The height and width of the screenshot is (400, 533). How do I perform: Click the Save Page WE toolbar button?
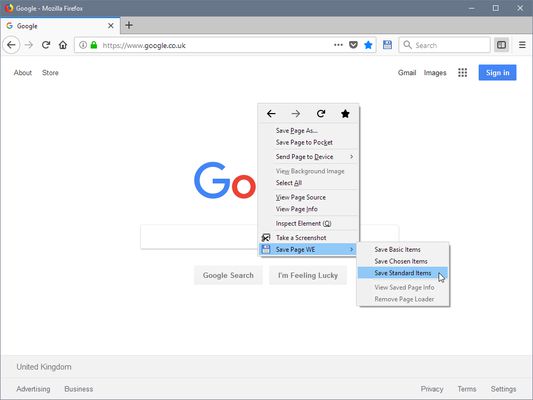tap(388, 45)
